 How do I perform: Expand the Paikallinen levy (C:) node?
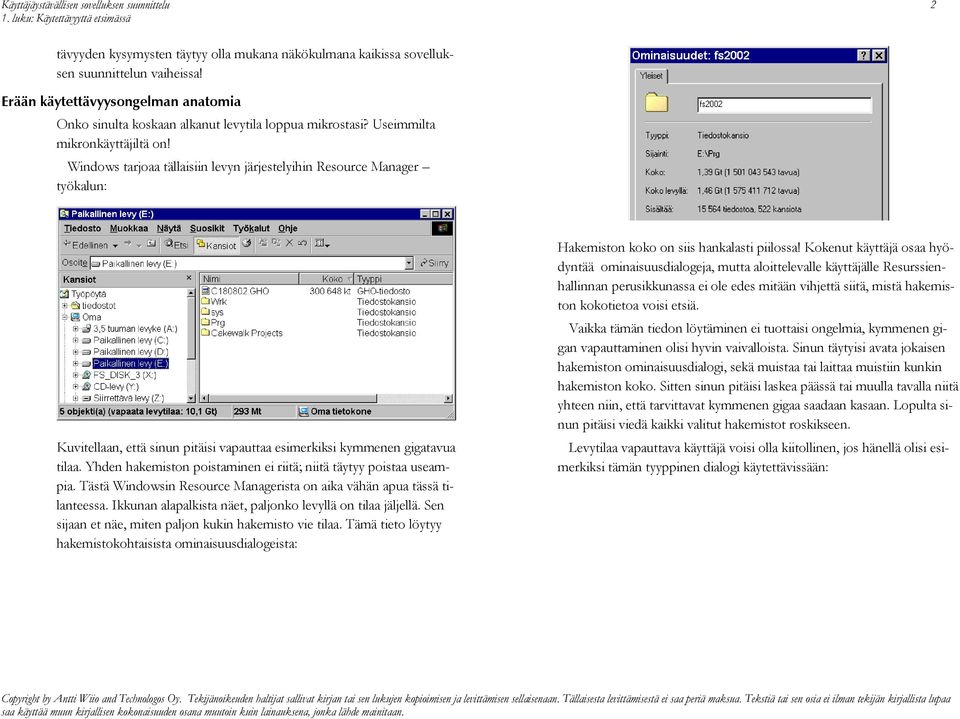tap(75, 341)
